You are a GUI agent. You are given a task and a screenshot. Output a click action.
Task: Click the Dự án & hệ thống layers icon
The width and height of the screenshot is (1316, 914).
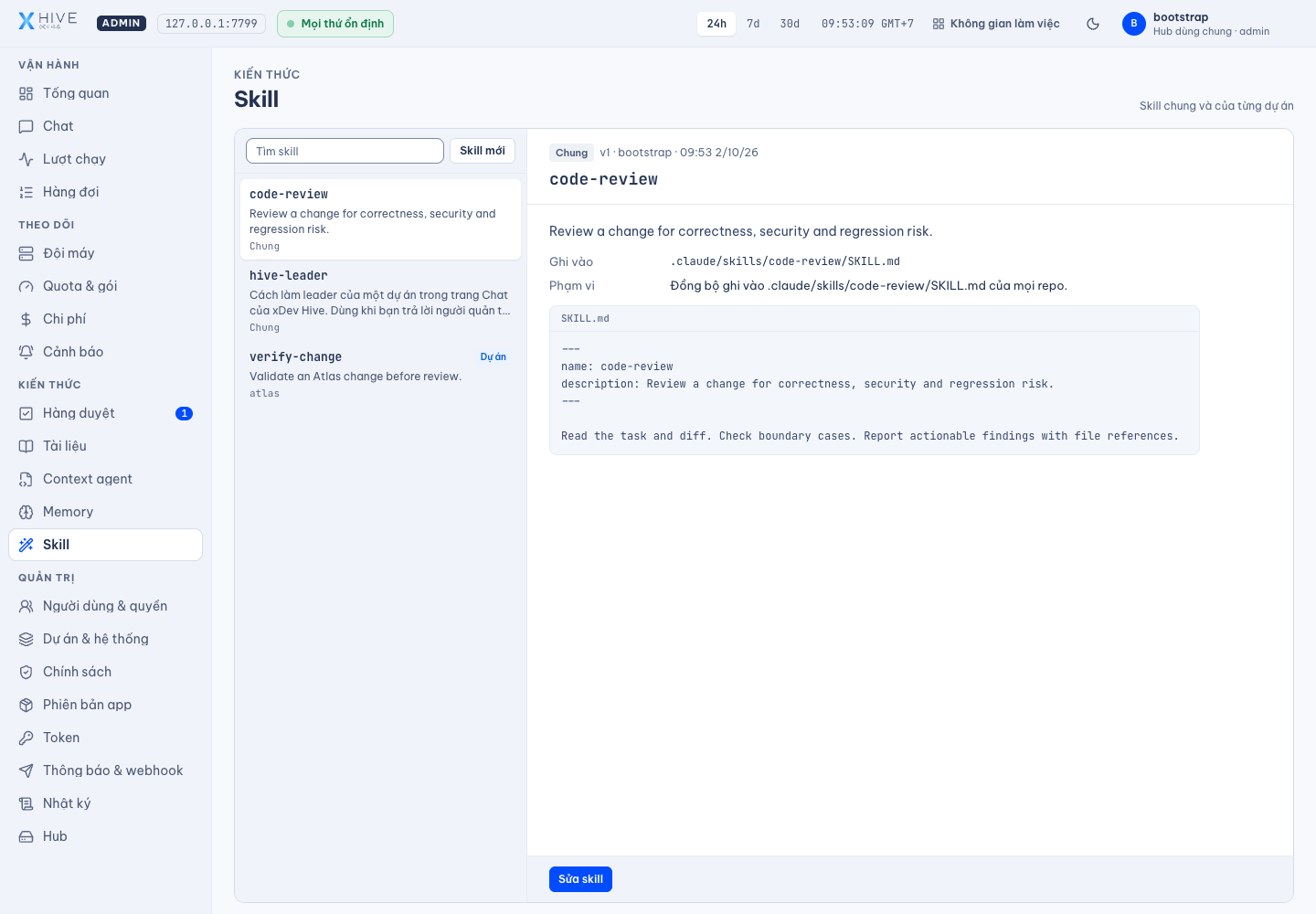click(x=27, y=639)
